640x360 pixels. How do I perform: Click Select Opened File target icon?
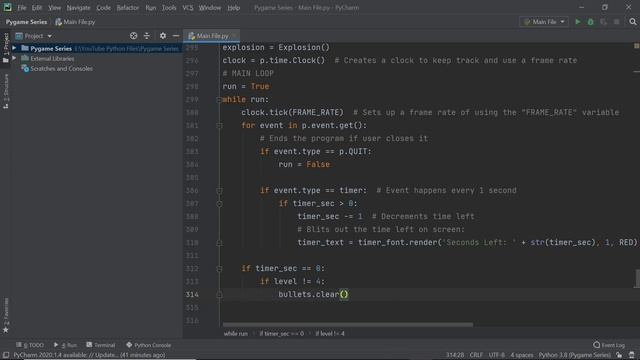click(133, 36)
